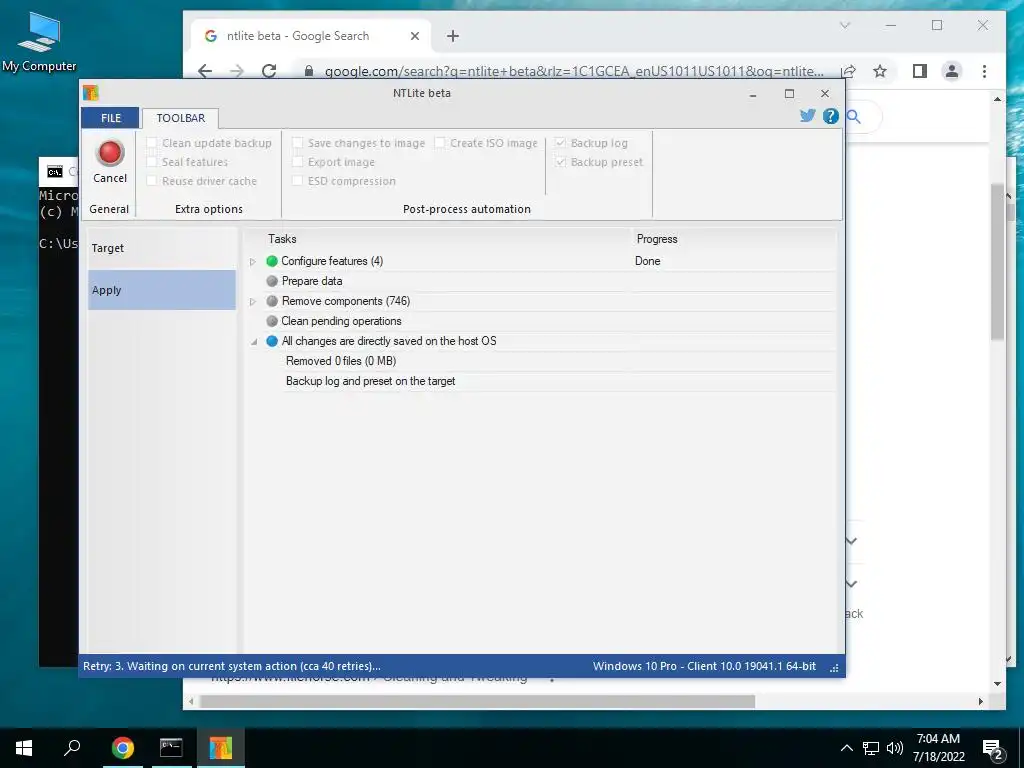Bookmark page with Chrome star icon
The image size is (1024, 768).
click(x=880, y=71)
